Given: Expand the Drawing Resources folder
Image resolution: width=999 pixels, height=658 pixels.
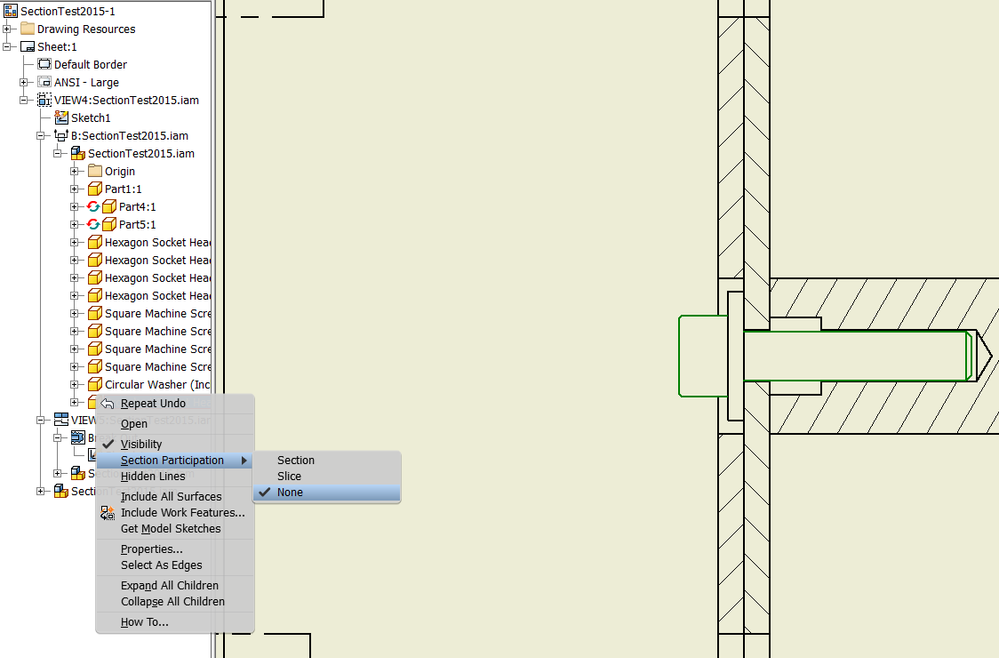Looking at the screenshot, I should pyautogui.click(x=6, y=28).
